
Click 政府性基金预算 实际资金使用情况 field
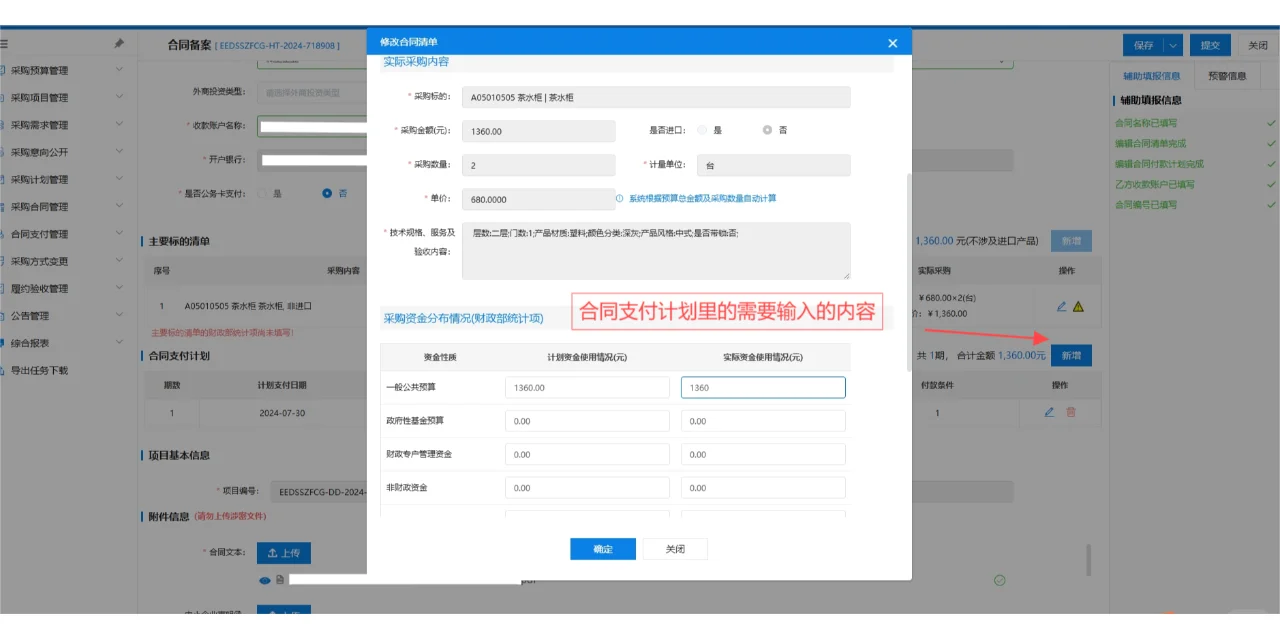coord(763,421)
